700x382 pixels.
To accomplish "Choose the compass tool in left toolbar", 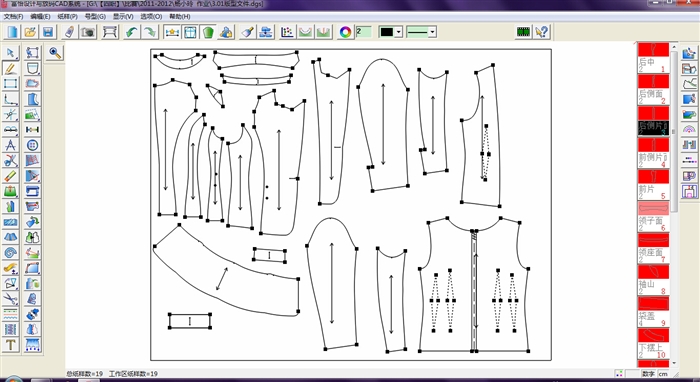I will (11, 145).
